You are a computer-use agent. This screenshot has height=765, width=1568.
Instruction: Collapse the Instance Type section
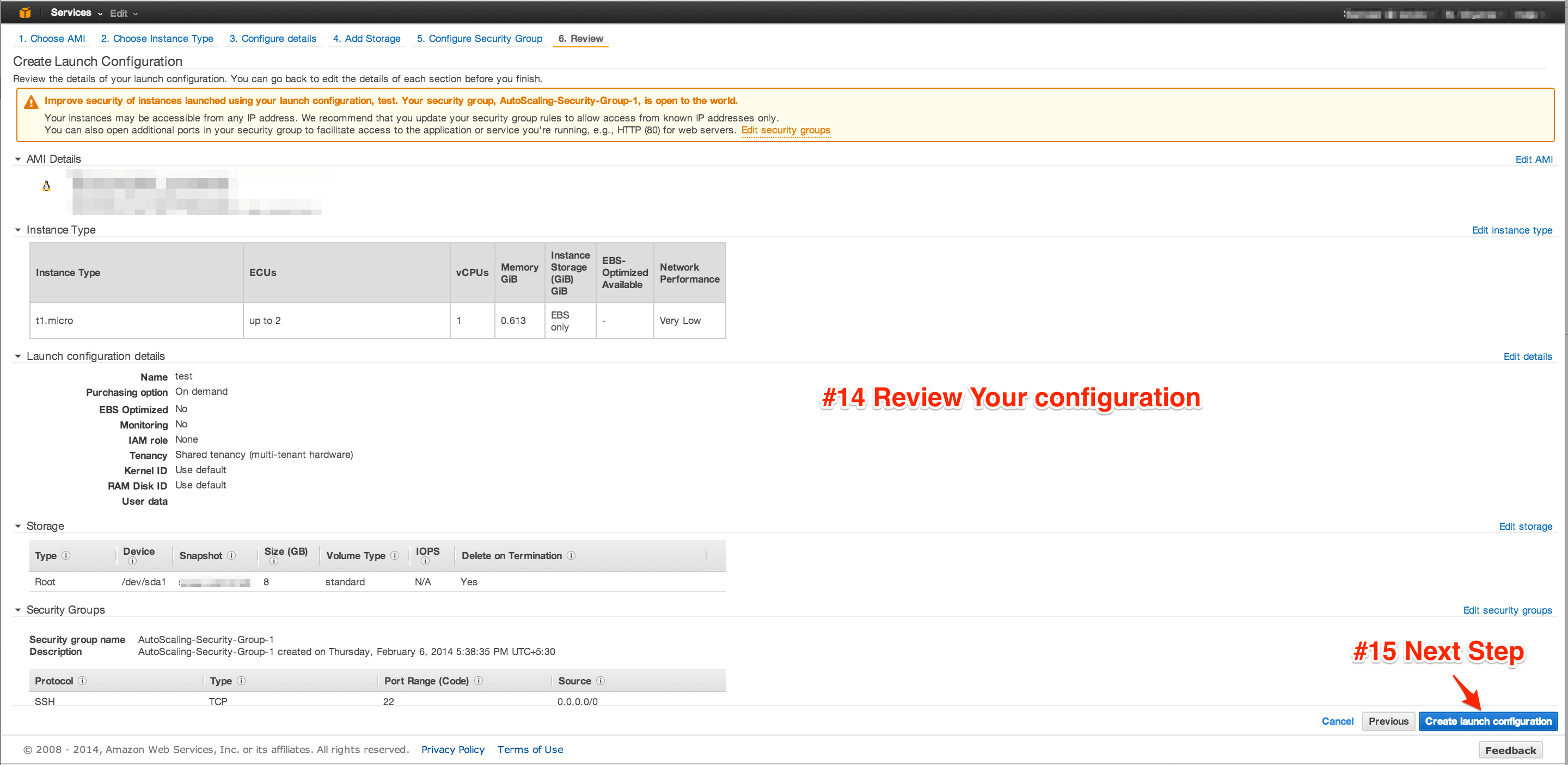tap(17, 230)
